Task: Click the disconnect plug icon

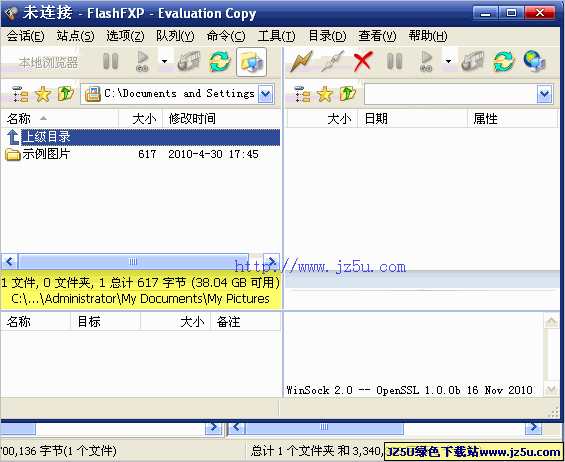Action: coord(332,62)
